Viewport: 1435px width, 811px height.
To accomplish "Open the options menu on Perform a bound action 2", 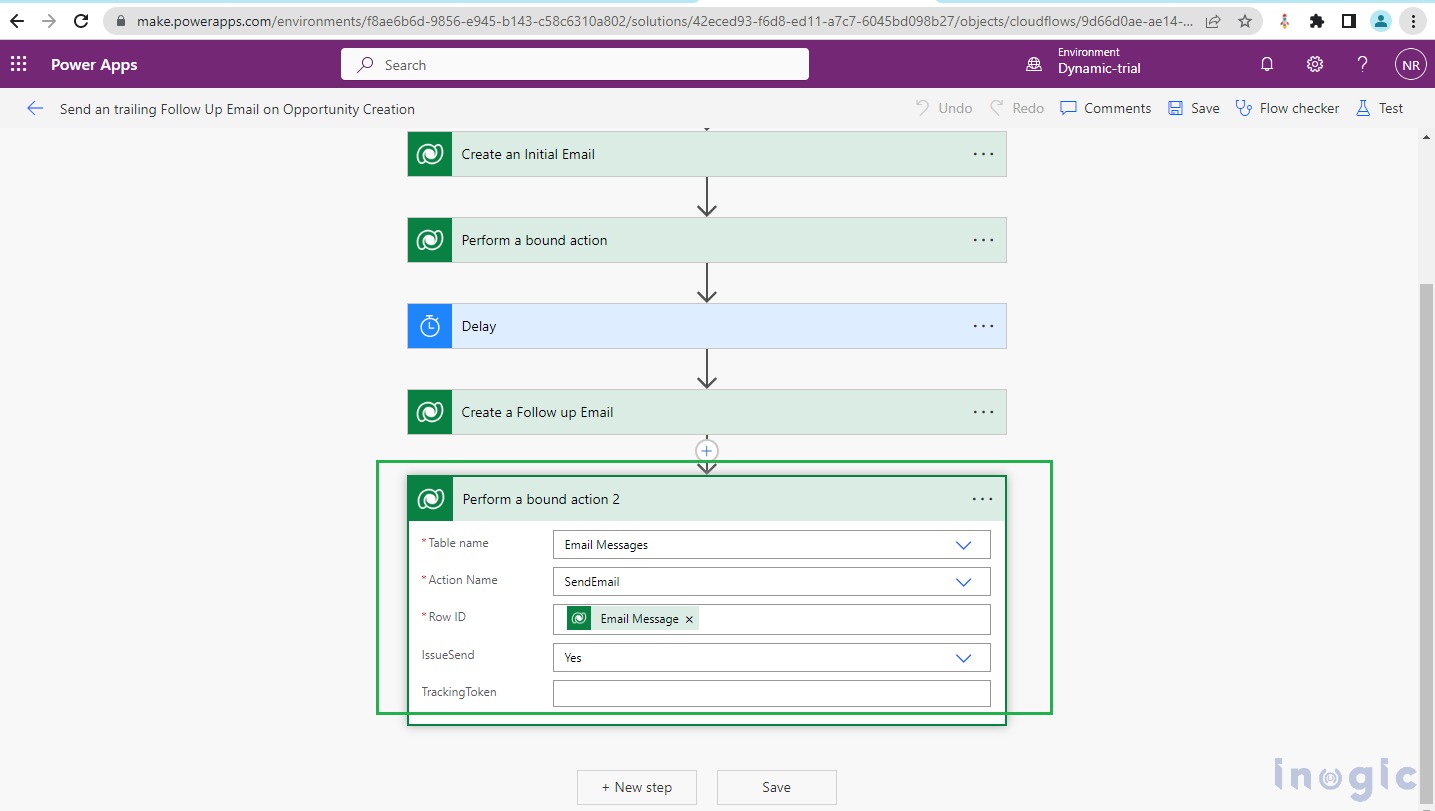I will point(982,498).
